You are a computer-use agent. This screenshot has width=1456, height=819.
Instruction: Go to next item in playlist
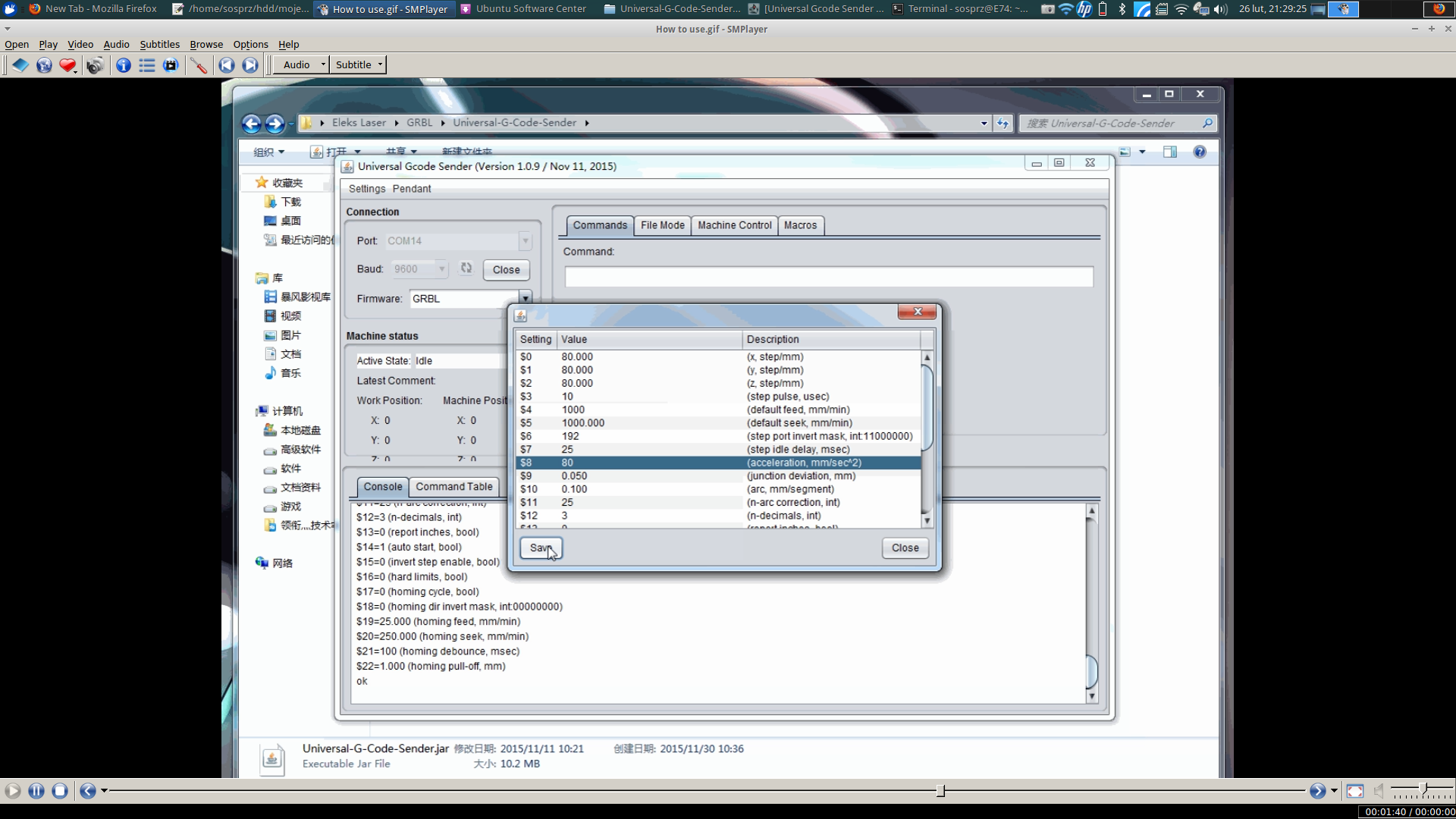250,65
